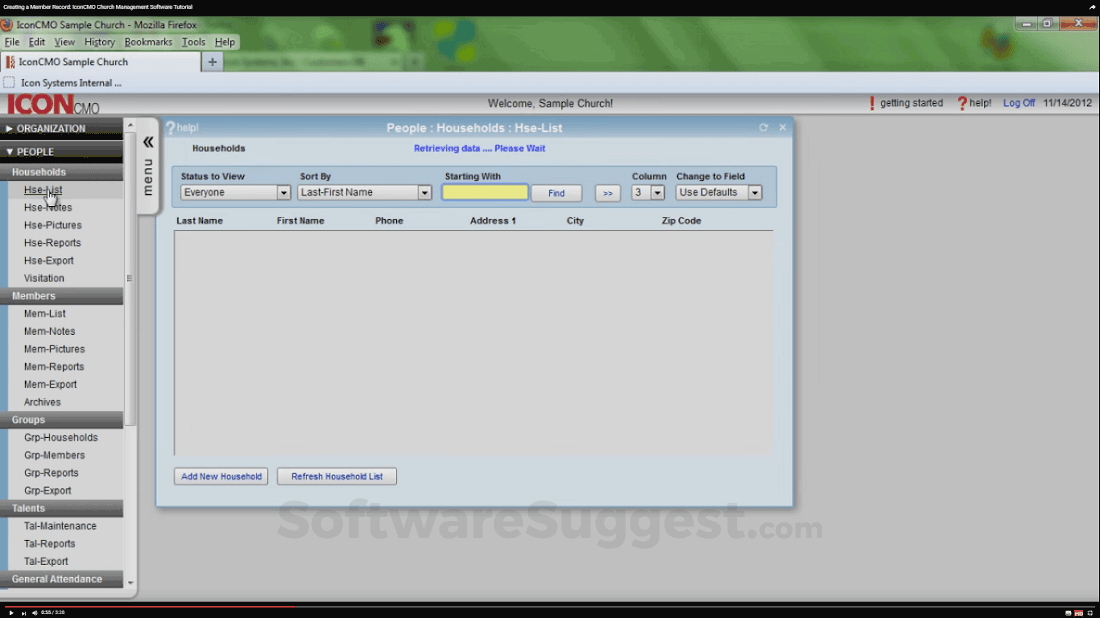
Task: Click the Members section header
Action: [62, 296]
